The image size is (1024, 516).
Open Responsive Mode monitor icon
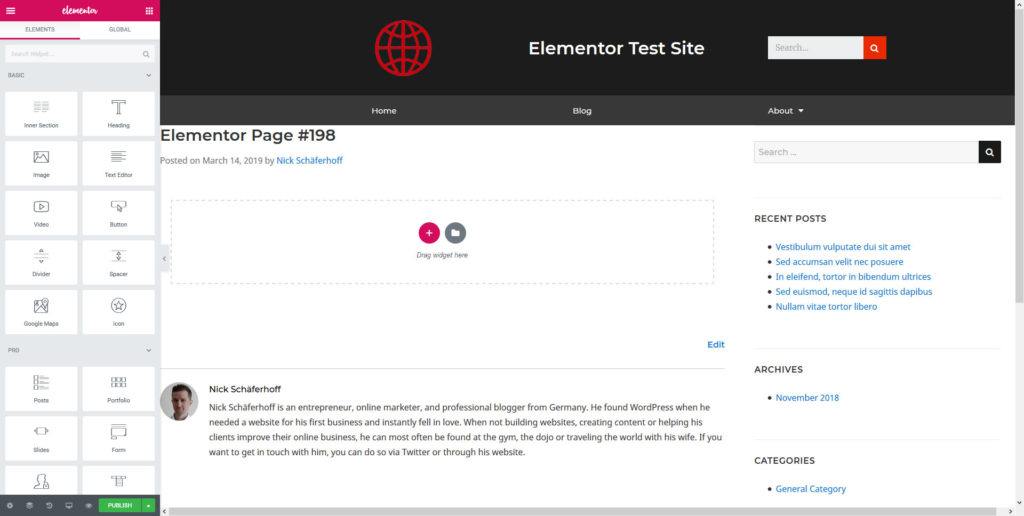point(69,506)
